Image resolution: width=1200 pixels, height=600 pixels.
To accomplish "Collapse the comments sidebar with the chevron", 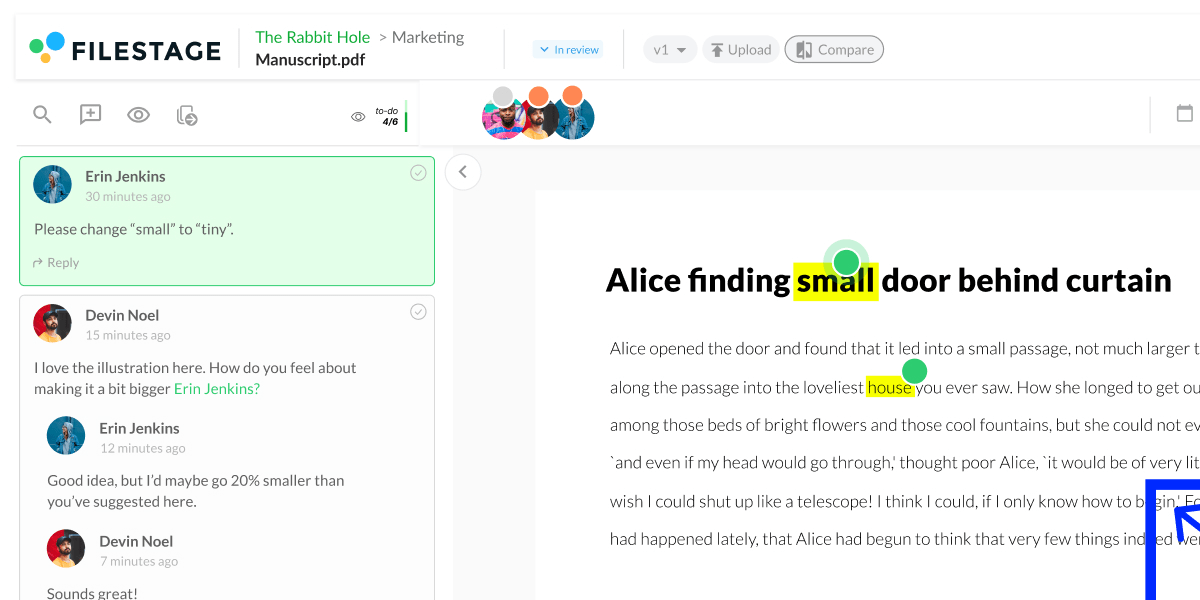I will tap(463, 171).
